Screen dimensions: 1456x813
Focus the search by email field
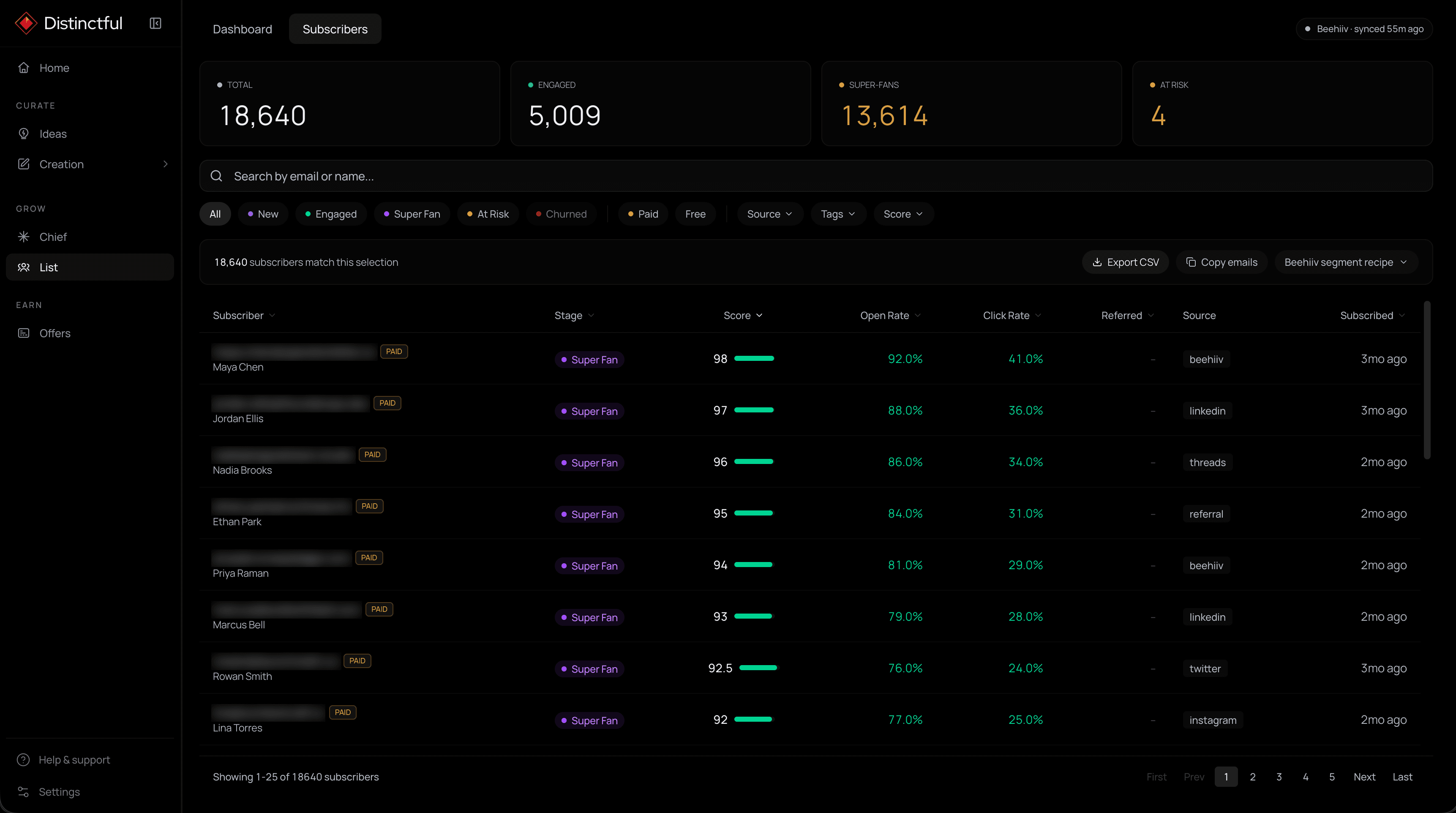pos(815,176)
